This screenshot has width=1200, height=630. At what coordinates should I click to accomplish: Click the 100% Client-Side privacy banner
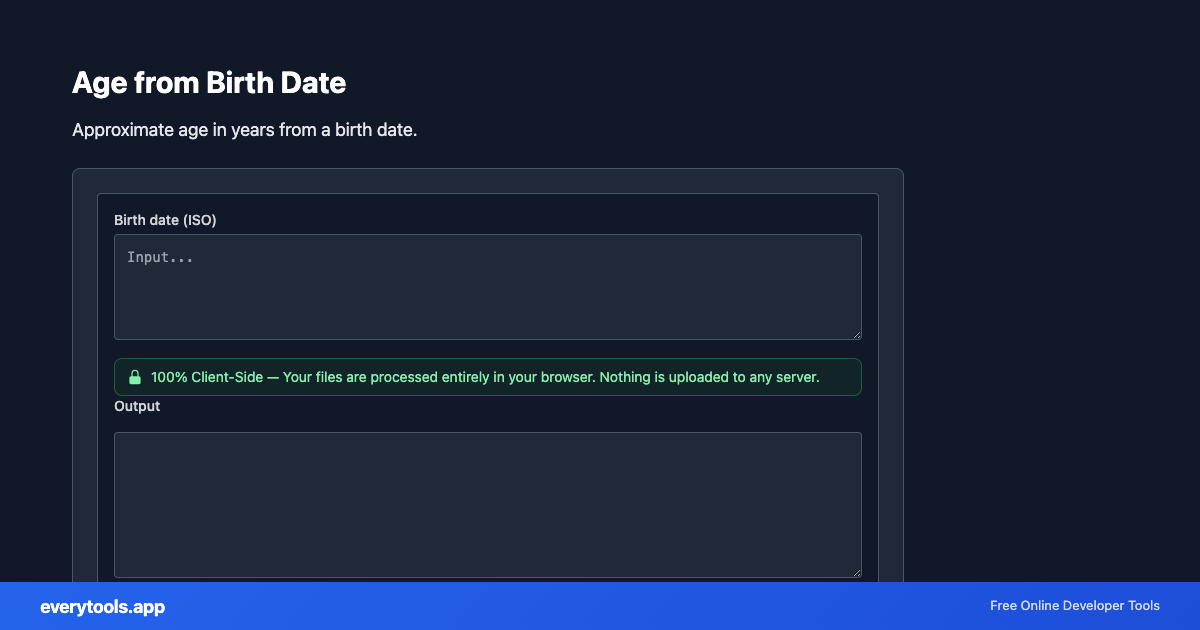(487, 377)
